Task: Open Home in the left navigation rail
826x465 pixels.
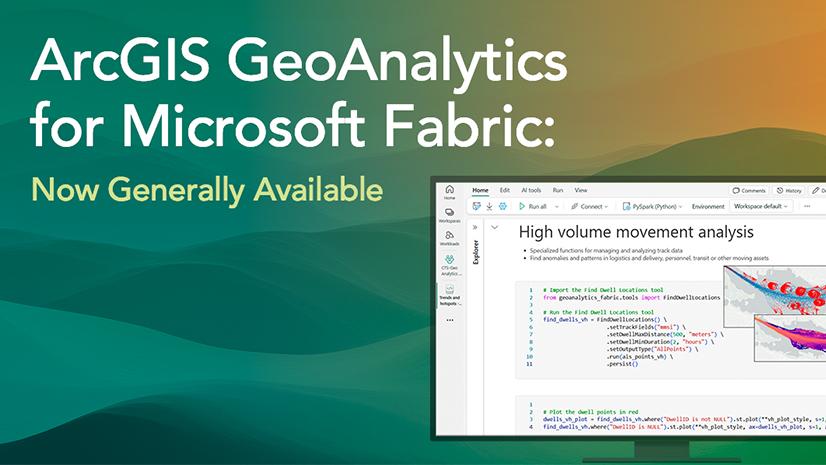Action: (x=449, y=192)
